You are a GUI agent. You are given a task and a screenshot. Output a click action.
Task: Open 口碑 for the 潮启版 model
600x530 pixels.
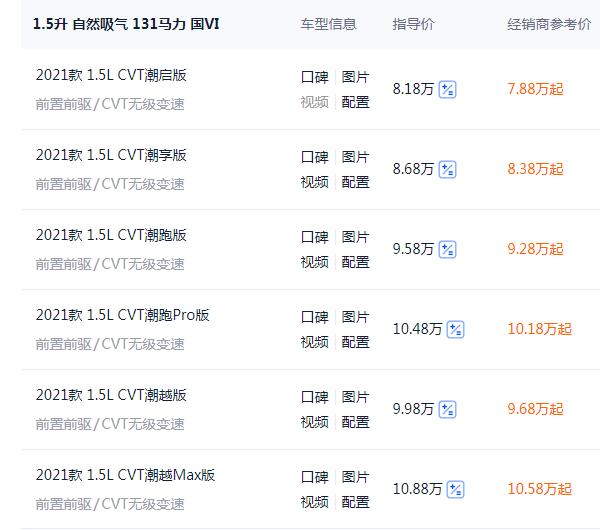(315, 77)
